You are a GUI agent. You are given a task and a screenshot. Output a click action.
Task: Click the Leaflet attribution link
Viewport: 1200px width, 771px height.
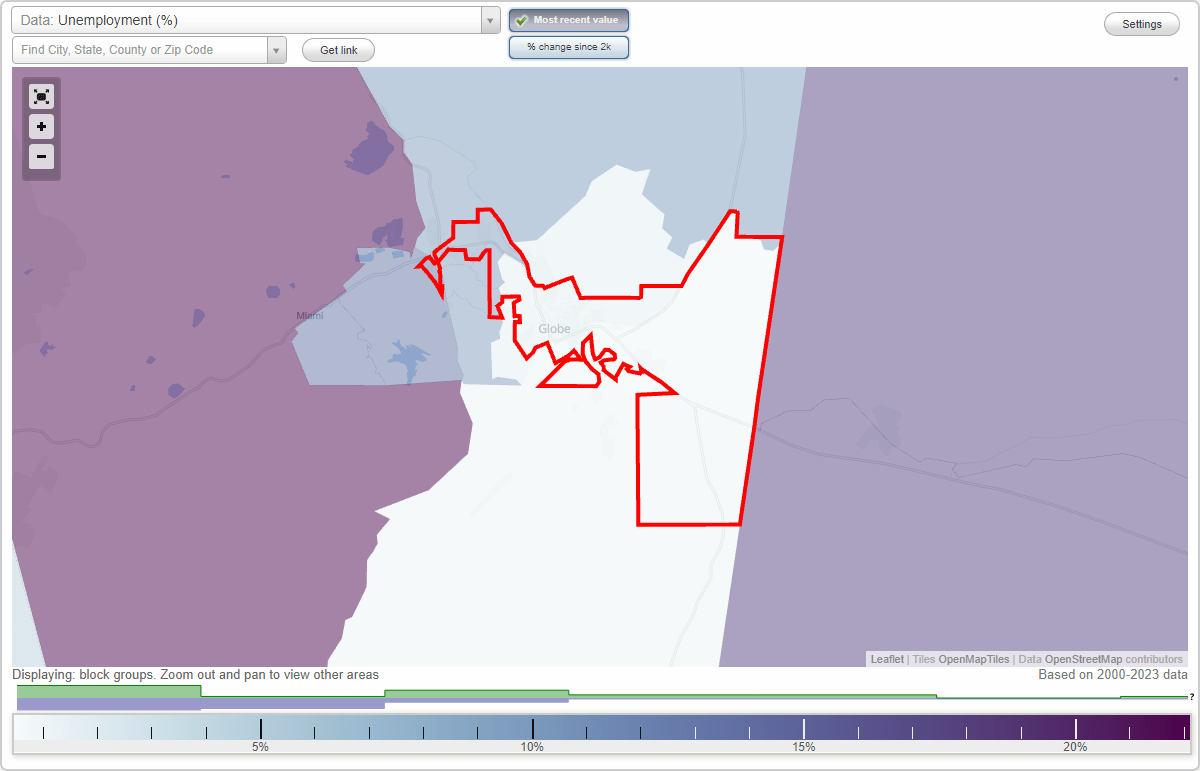coord(887,659)
